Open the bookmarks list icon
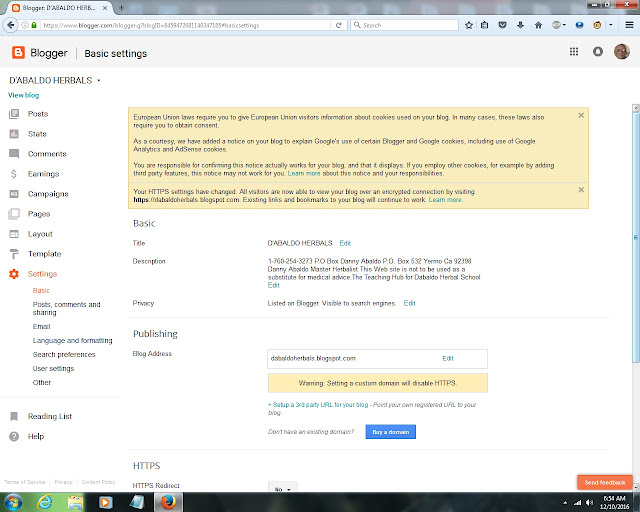The height and width of the screenshot is (512, 640). tap(484, 25)
